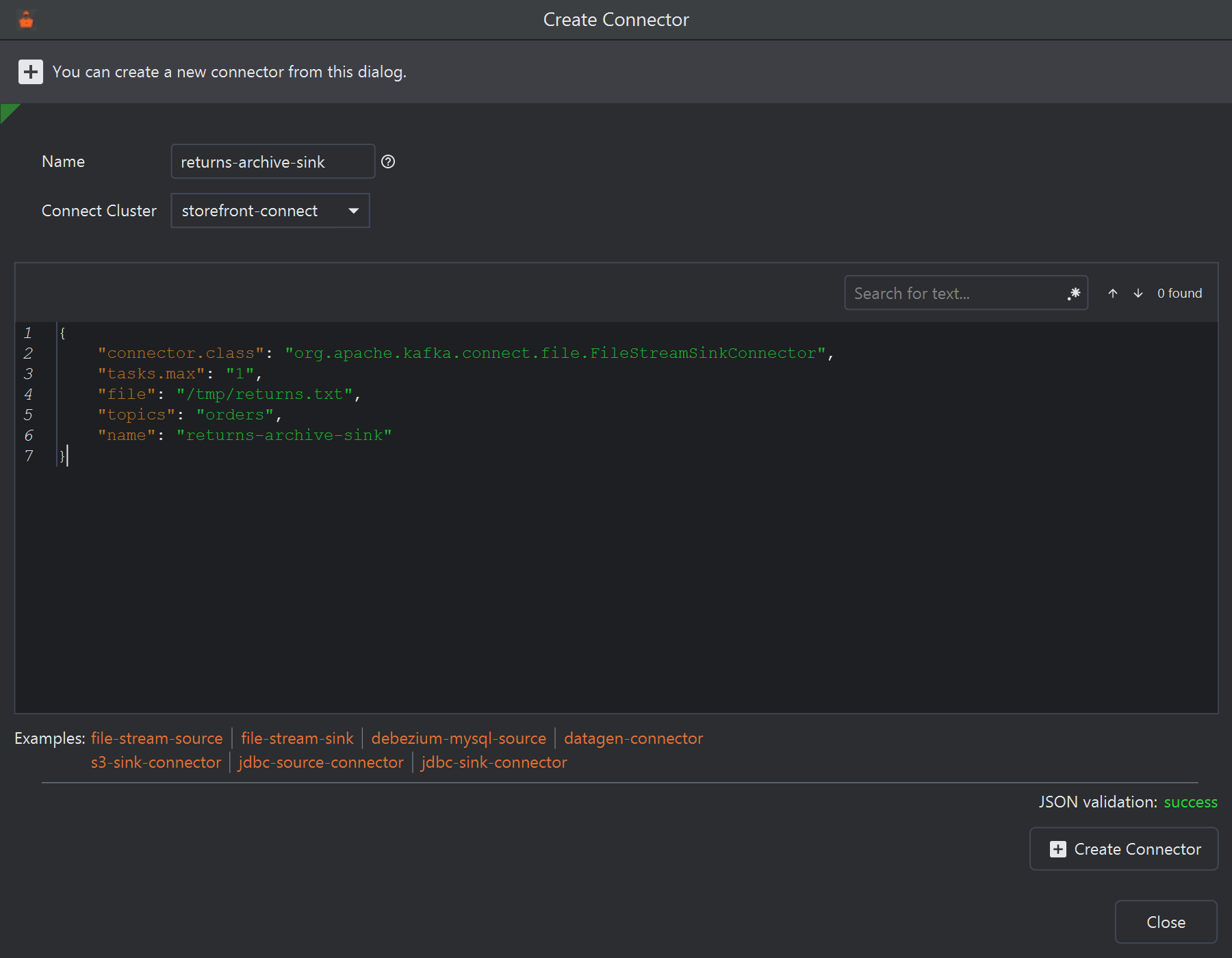
Task: Go to previous search match arrow
Action: tap(1113, 294)
